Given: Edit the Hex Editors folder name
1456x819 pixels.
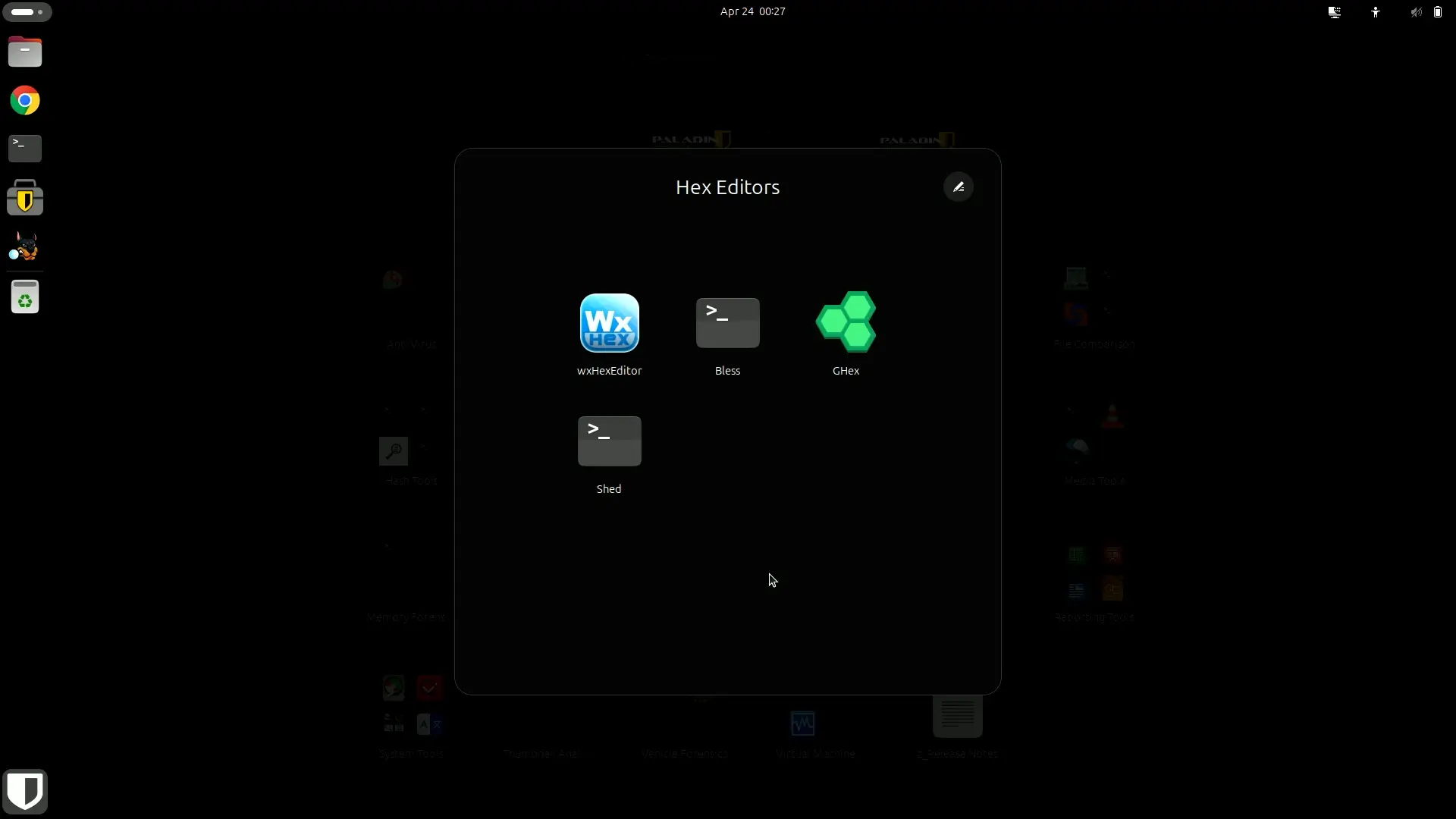Looking at the screenshot, I should [959, 187].
